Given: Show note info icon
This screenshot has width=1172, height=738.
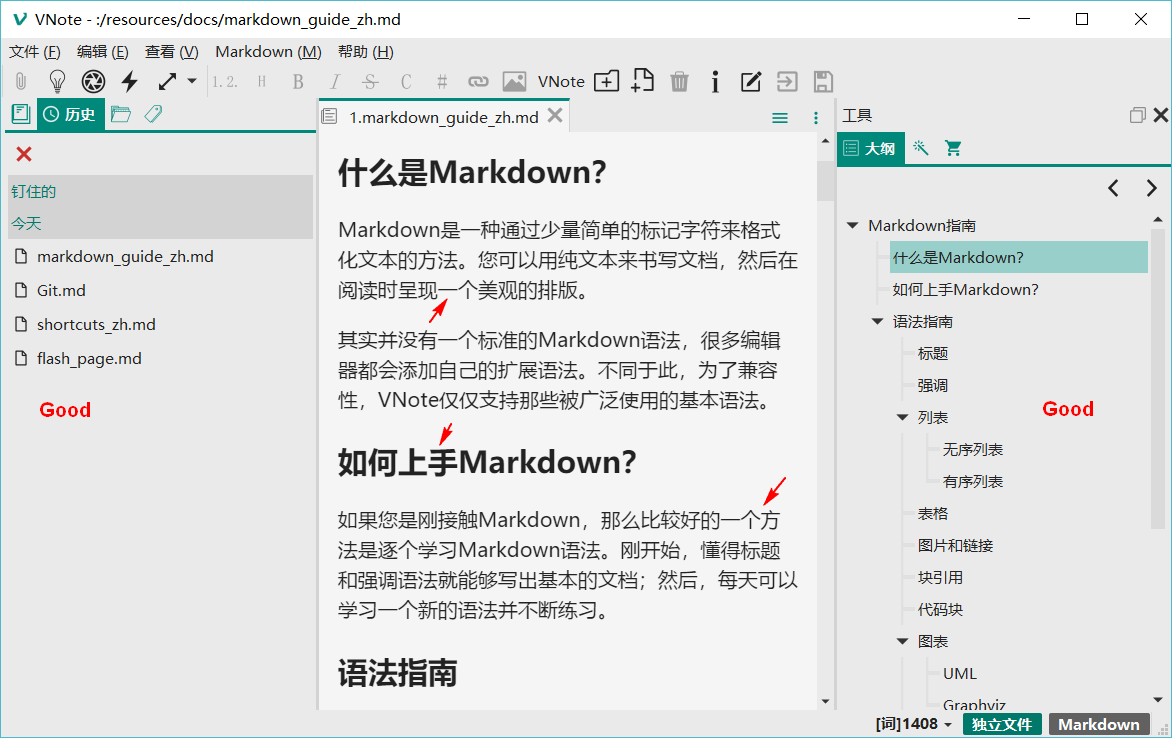Looking at the screenshot, I should point(715,82).
